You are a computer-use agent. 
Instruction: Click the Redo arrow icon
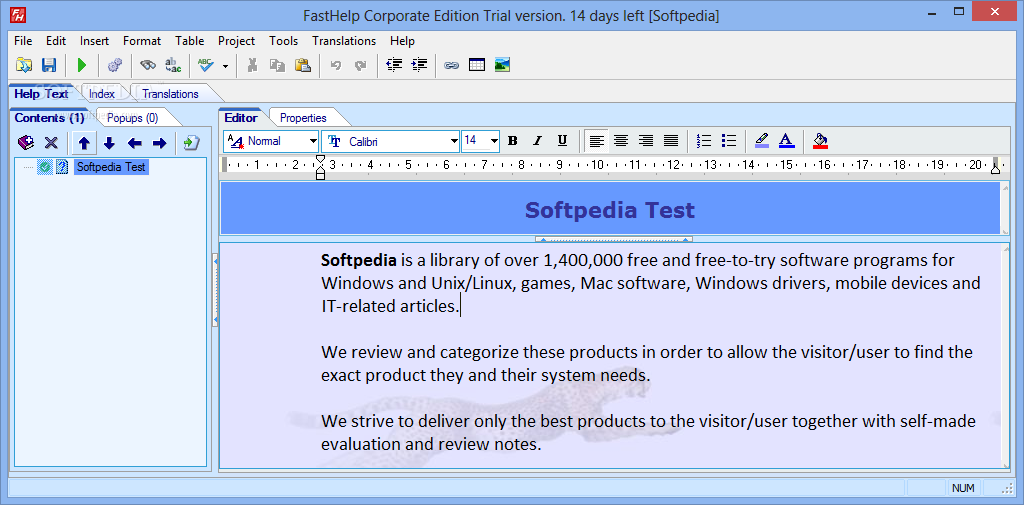coord(360,65)
